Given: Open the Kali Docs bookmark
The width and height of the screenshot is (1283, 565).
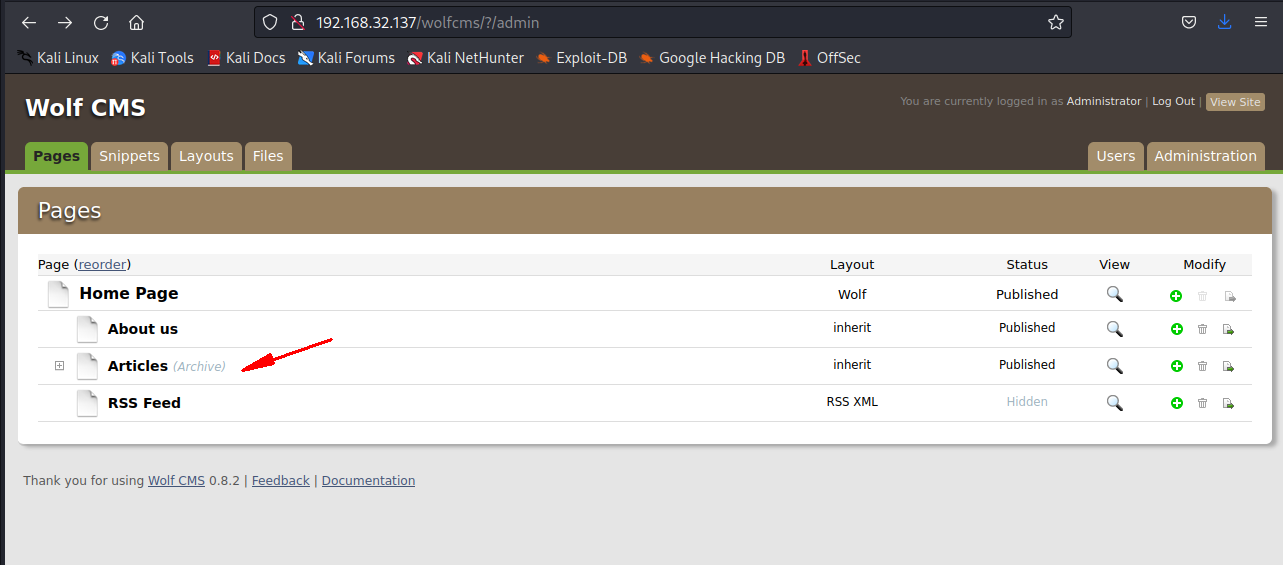Looking at the screenshot, I should pos(246,58).
